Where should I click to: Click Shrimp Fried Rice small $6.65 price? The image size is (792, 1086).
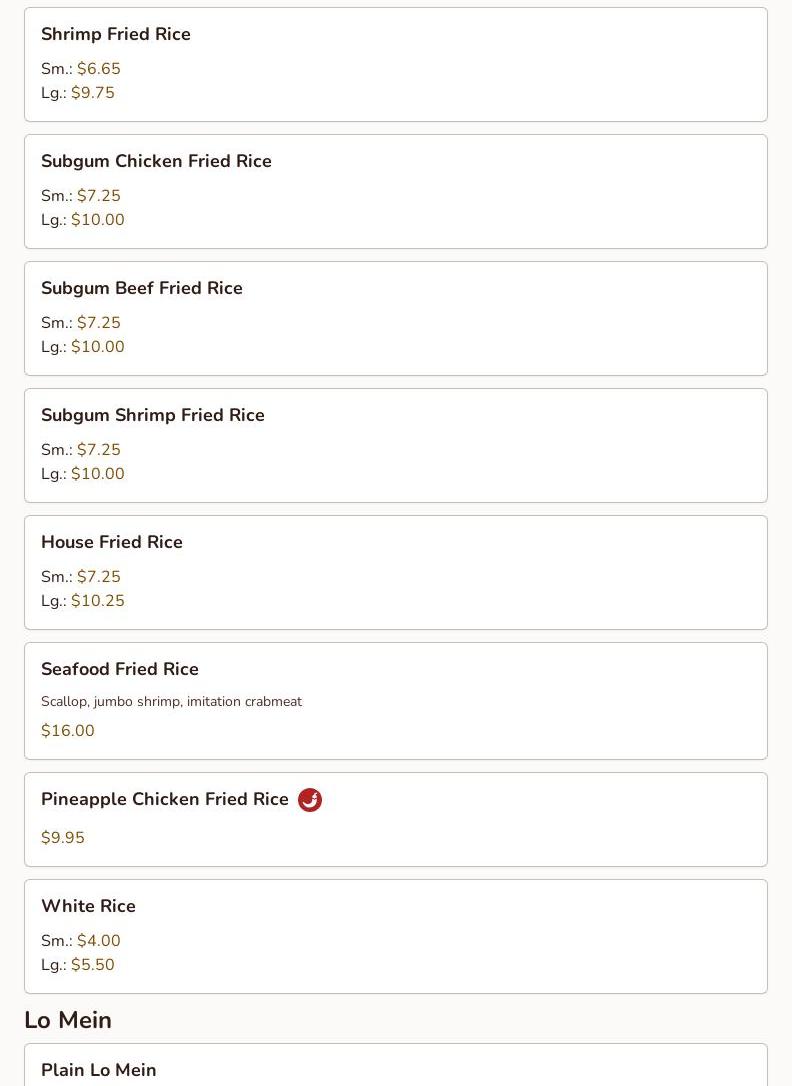click(x=99, y=69)
